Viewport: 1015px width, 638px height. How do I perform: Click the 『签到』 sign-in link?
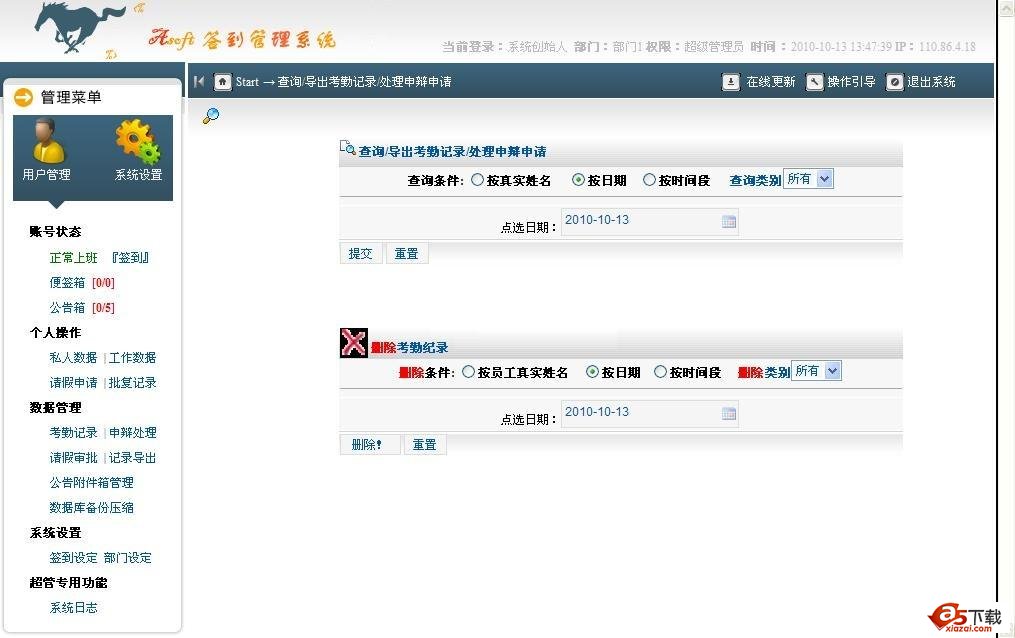tap(130, 258)
